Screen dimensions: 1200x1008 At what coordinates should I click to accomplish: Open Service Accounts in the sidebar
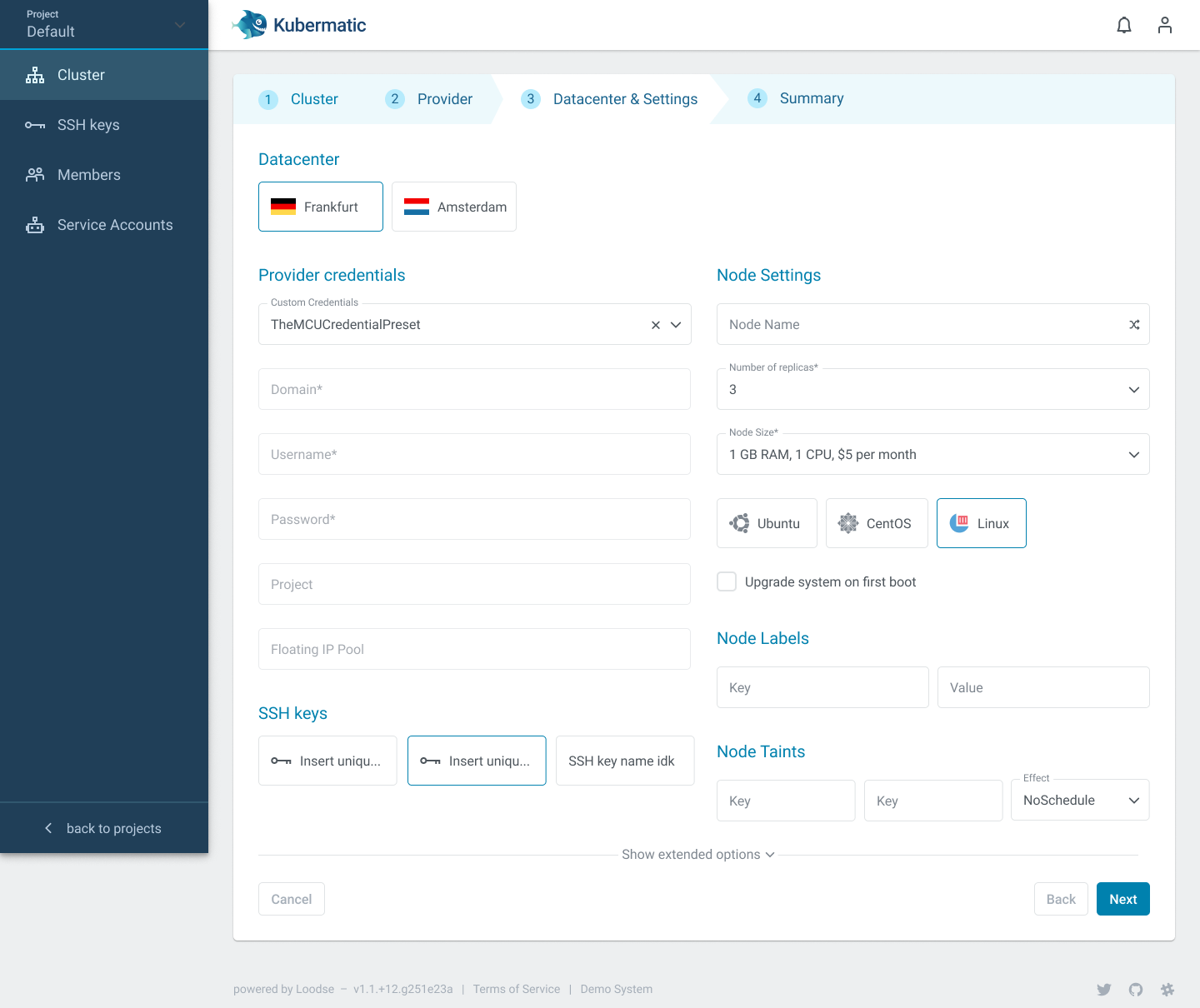(x=114, y=224)
